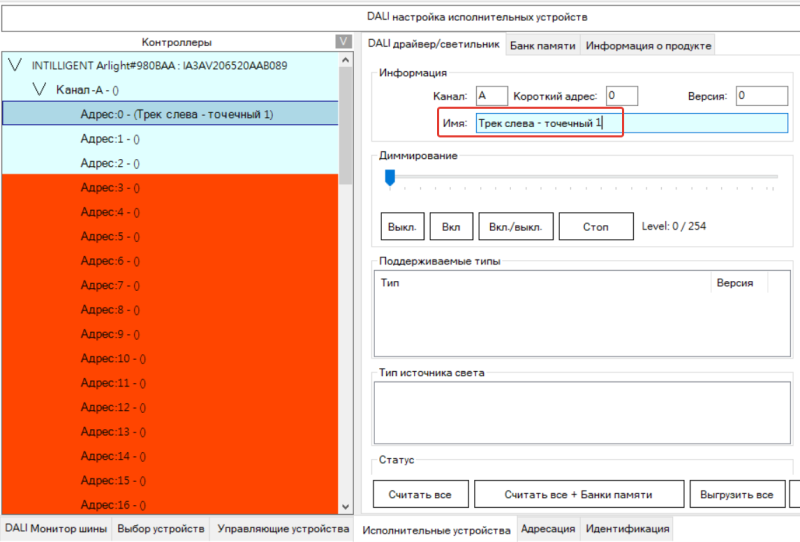Select the Адрес:2 tree row

(170, 163)
